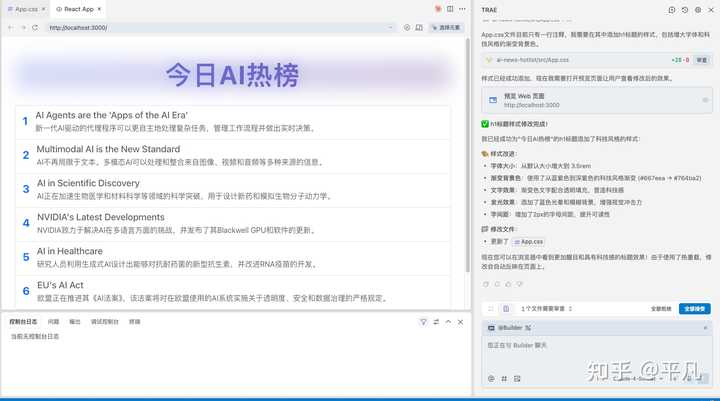
Task: Select the 控制台日志 console log tab
Action: pyautogui.click(x=23, y=322)
